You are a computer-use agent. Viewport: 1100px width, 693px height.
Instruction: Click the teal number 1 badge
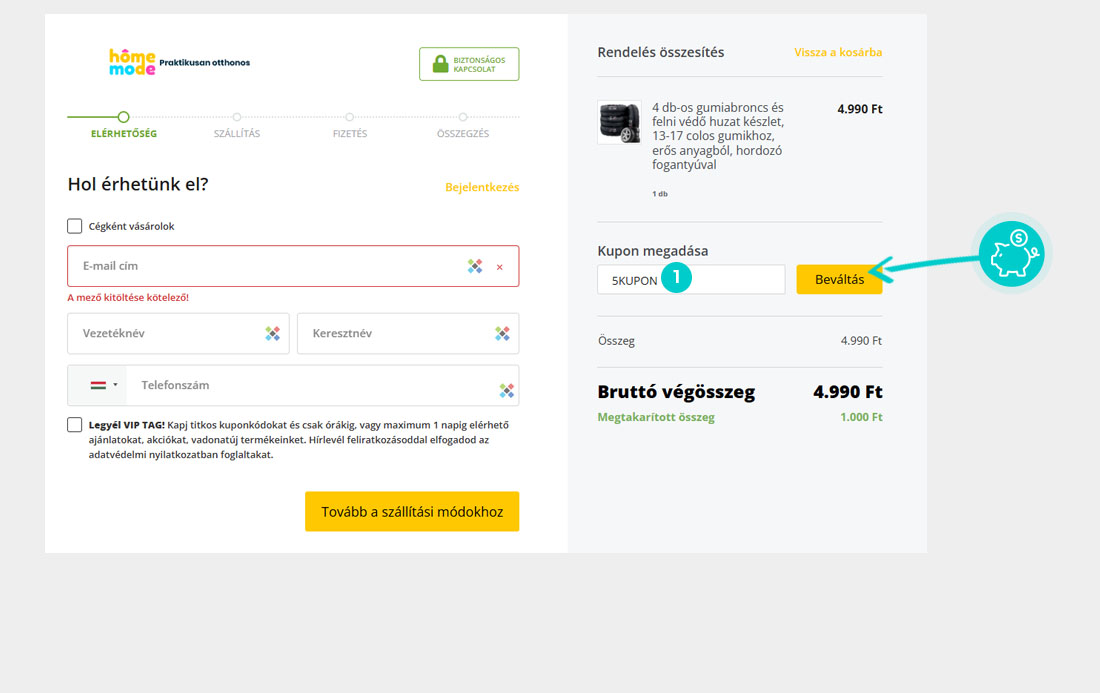click(676, 279)
